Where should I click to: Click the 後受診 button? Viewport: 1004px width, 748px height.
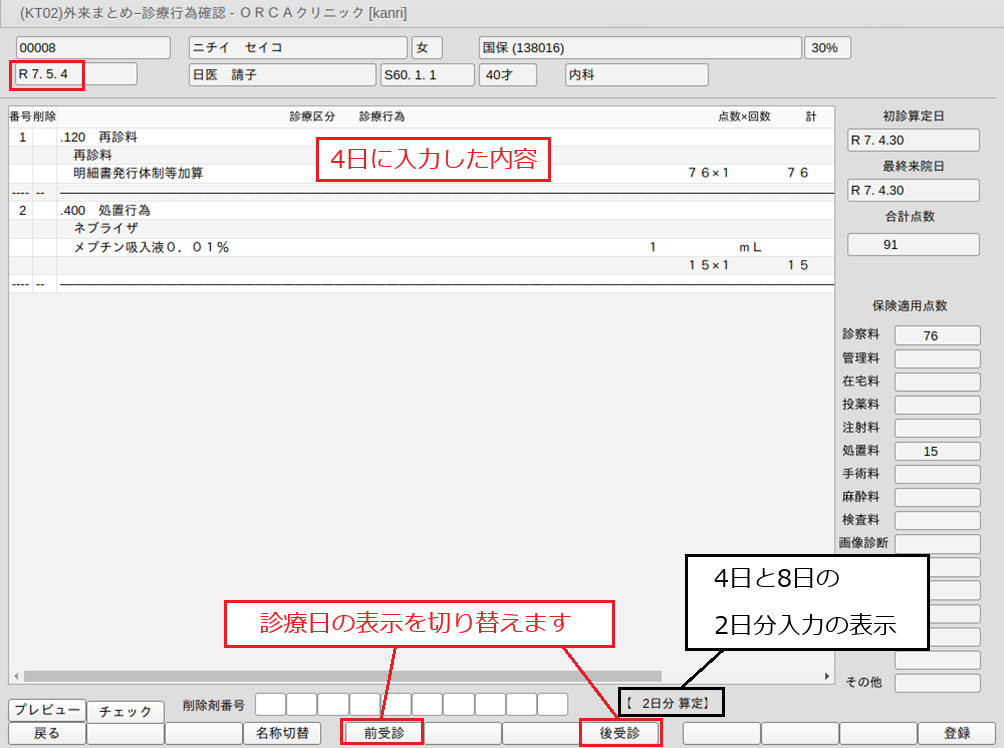pyautogui.click(x=619, y=733)
